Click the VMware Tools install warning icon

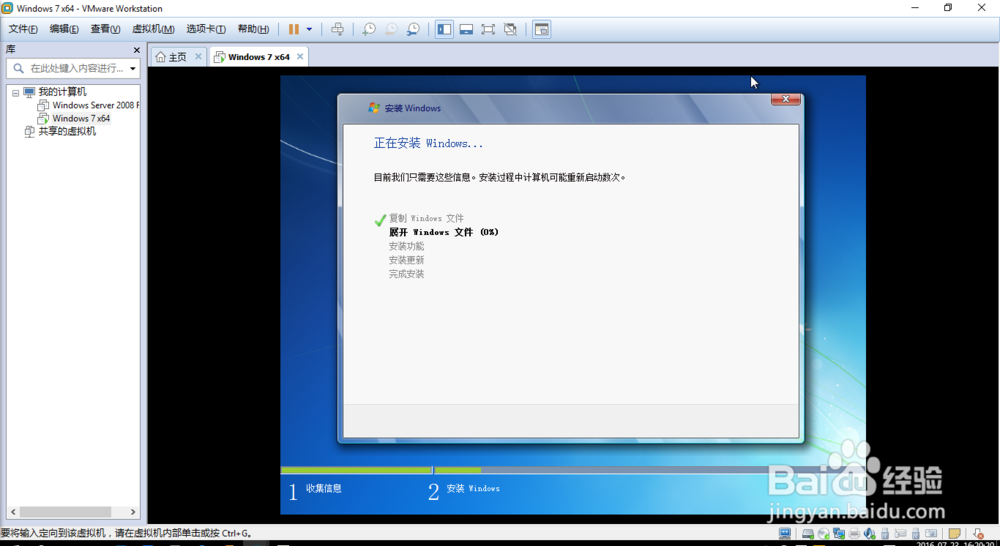tap(978, 533)
